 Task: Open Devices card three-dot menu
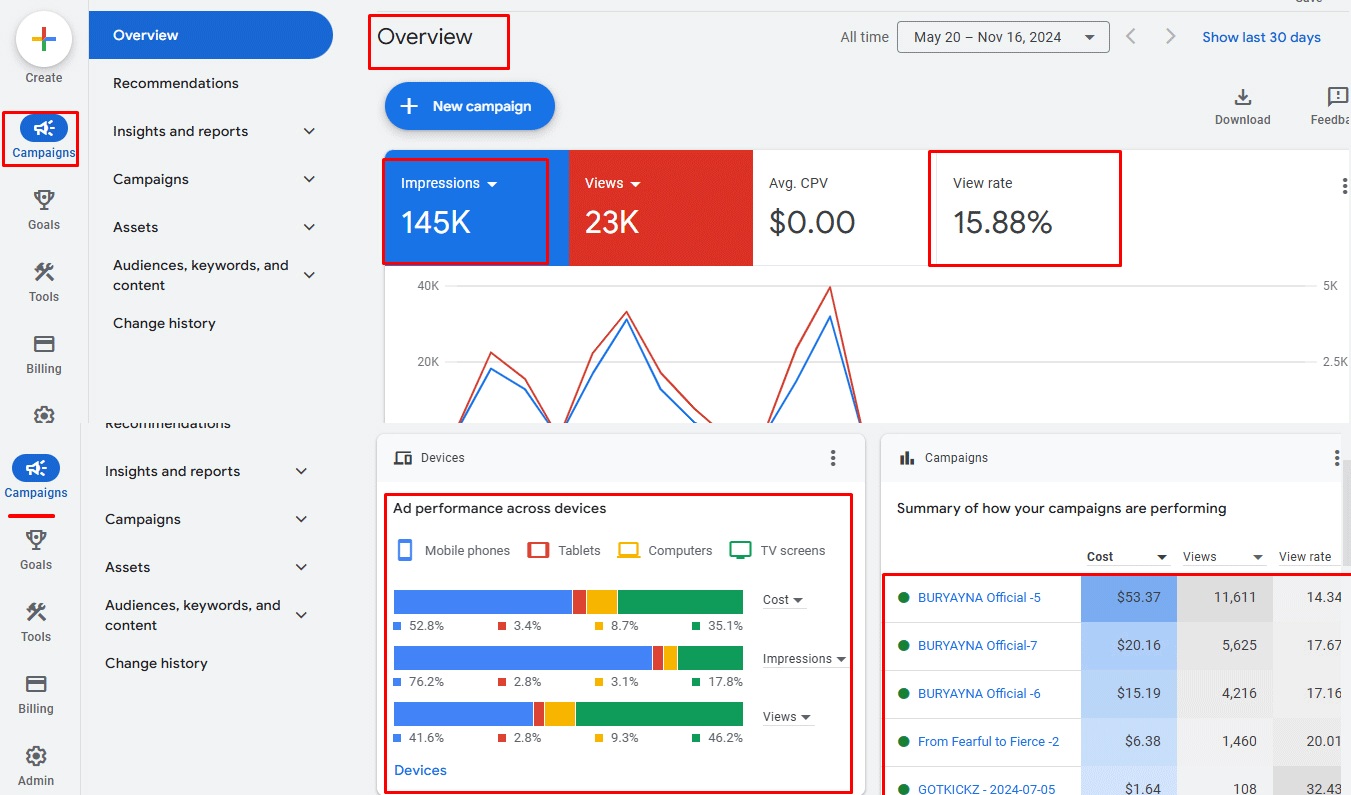coord(833,458)
